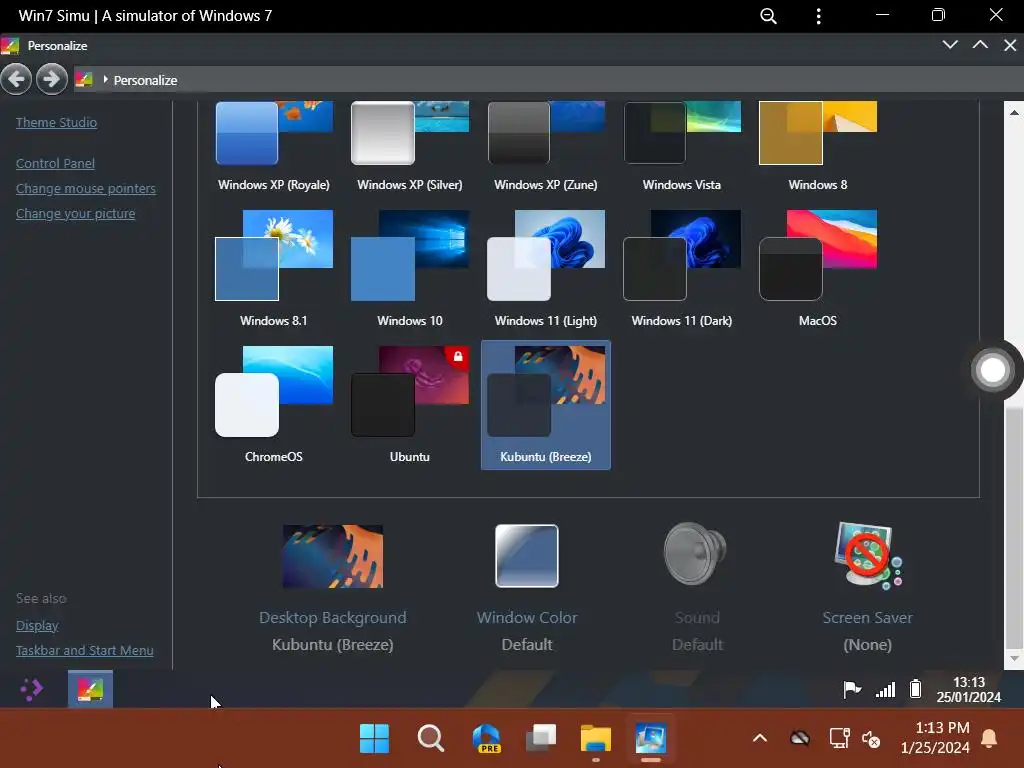This screenshot has width=1024, height=768.
Task: Select the Windows 10 theme
Action: 409,269
